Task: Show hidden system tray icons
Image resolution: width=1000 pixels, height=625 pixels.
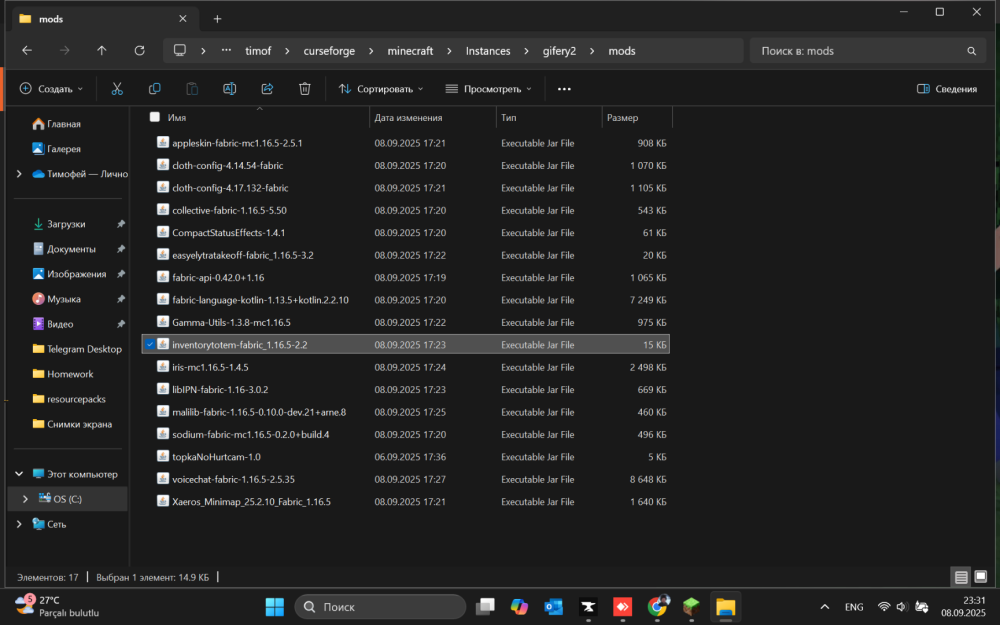Action: tap(825, 607)
